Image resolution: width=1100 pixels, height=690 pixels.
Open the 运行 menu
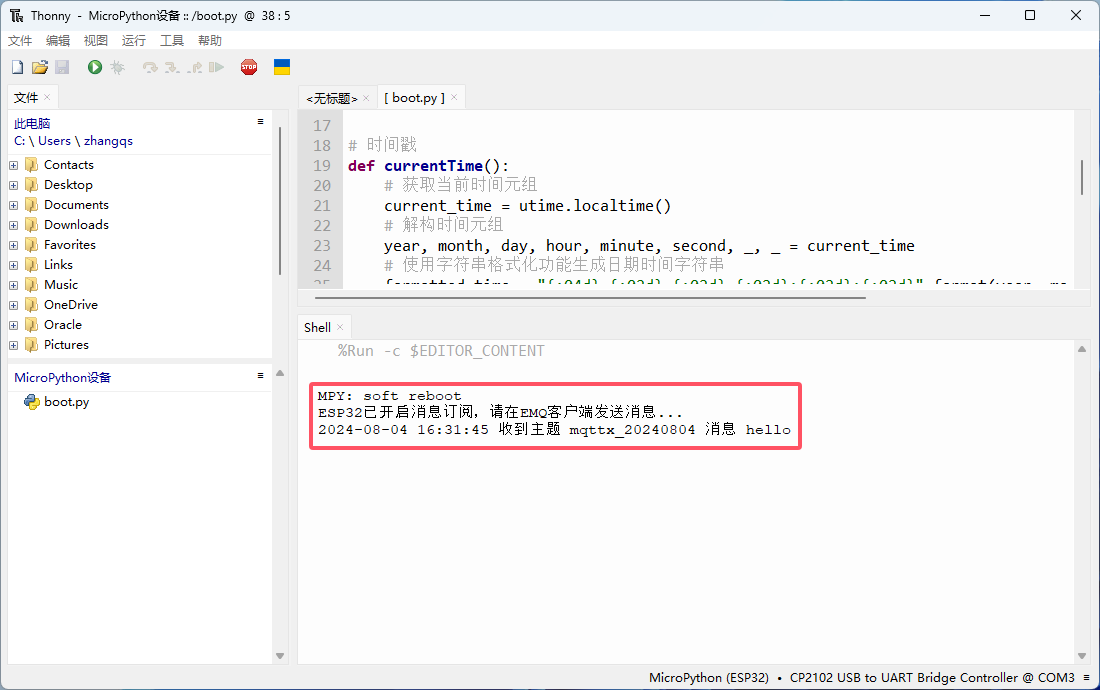pos(133,40)
